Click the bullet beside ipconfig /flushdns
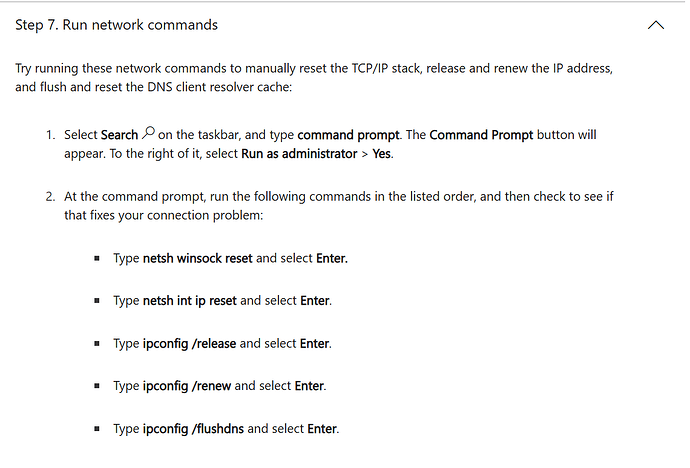Viewport: 690px width, 468px height. tap(97, 429)
